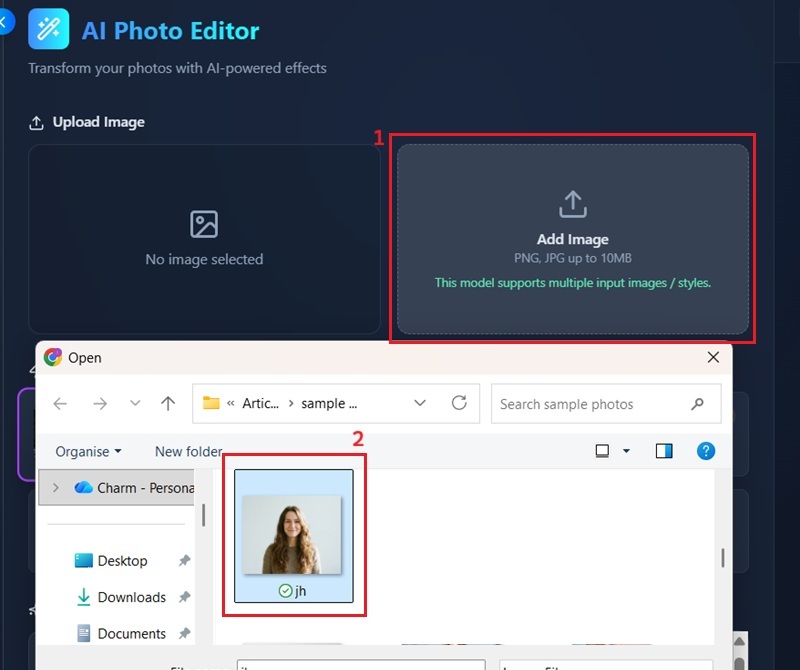Refresh the sample photos folder
This screenshot has height=670, width=800.
[459, 403]
